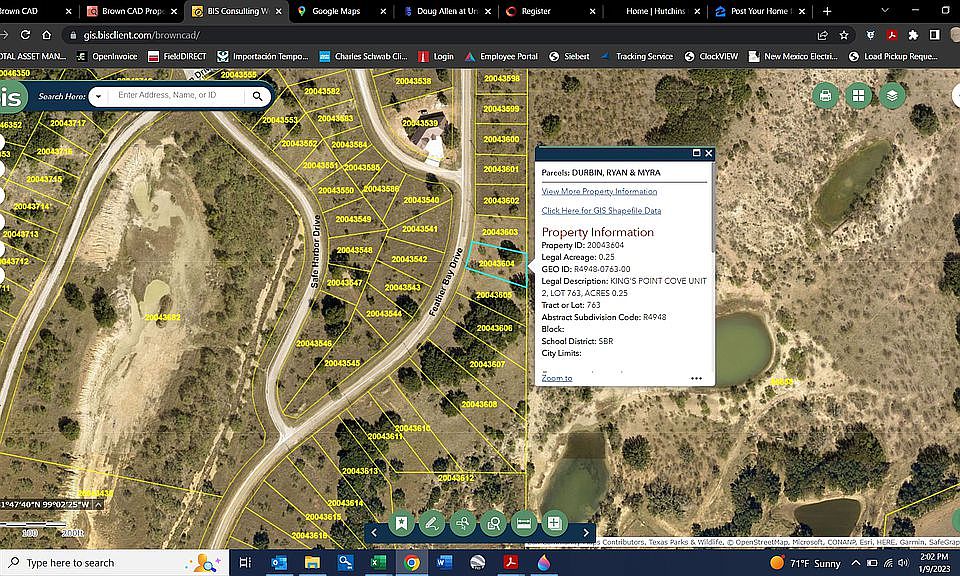Open the basemap gallery grid icon
The image size is (960, 576).
point(858,95)
